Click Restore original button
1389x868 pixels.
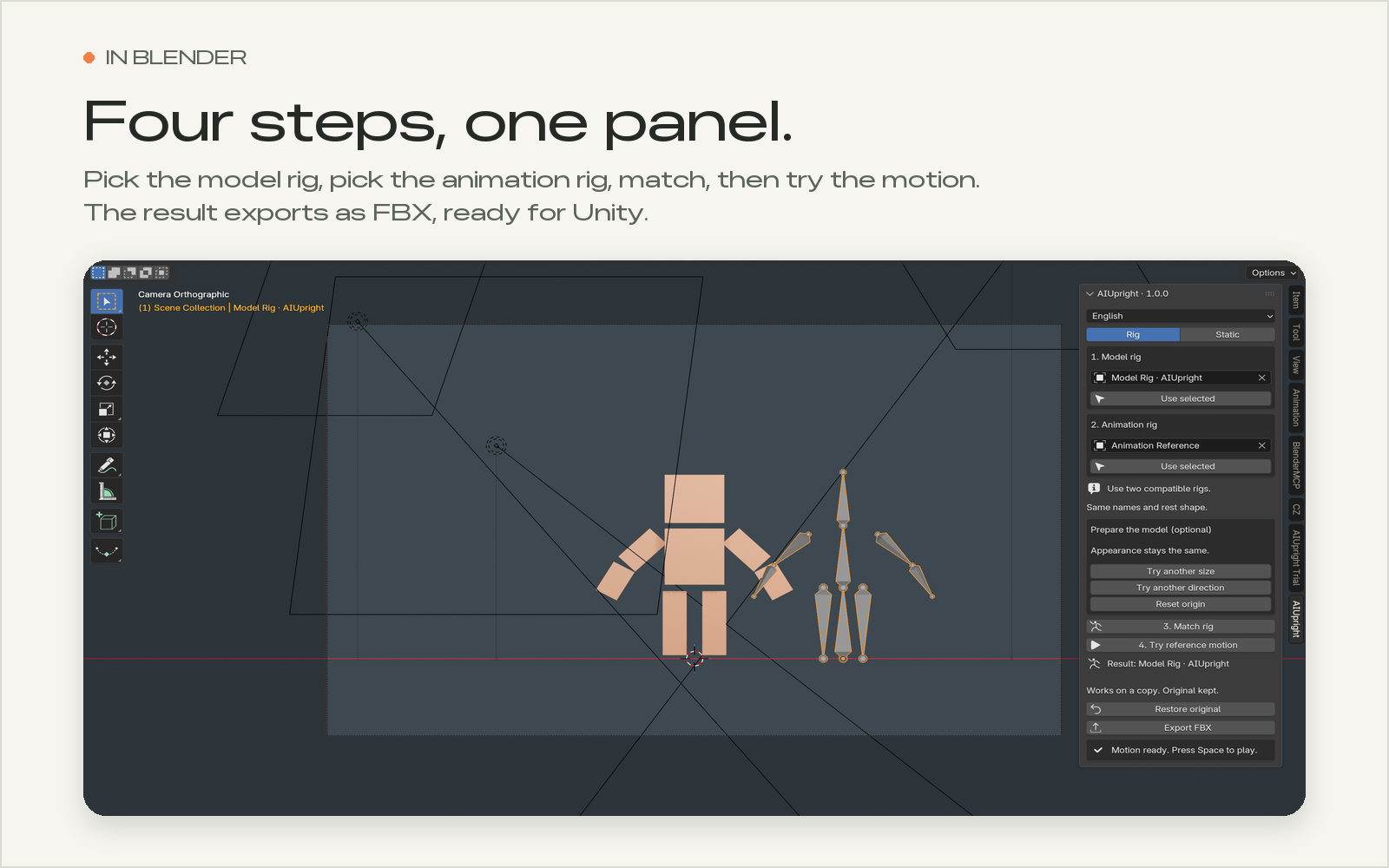pos(1181,709)
